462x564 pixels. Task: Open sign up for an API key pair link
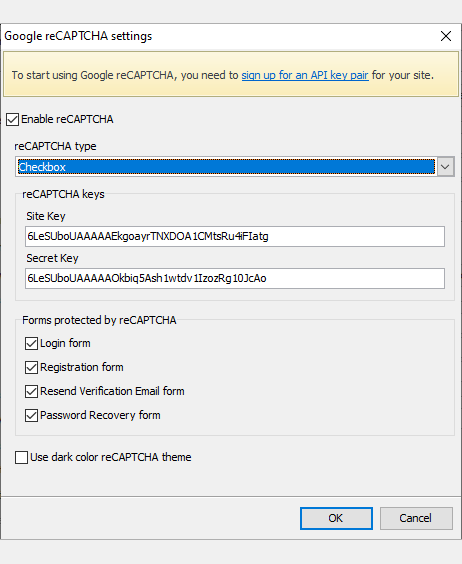(x=305, y=75)
